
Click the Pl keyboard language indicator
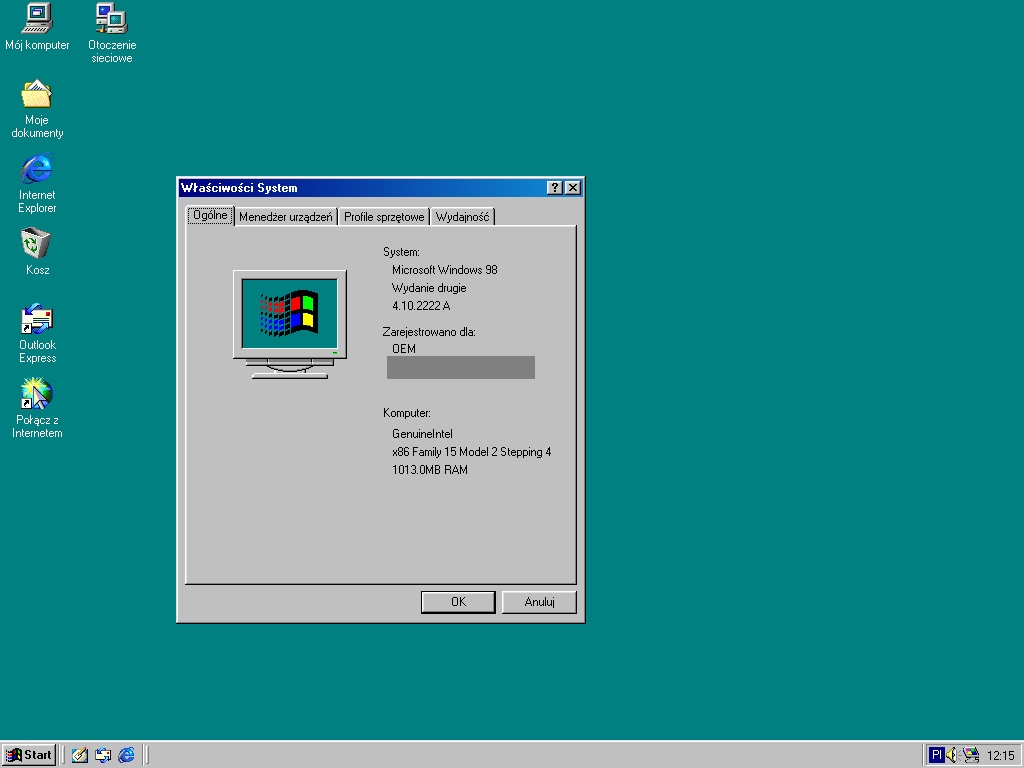936,755
